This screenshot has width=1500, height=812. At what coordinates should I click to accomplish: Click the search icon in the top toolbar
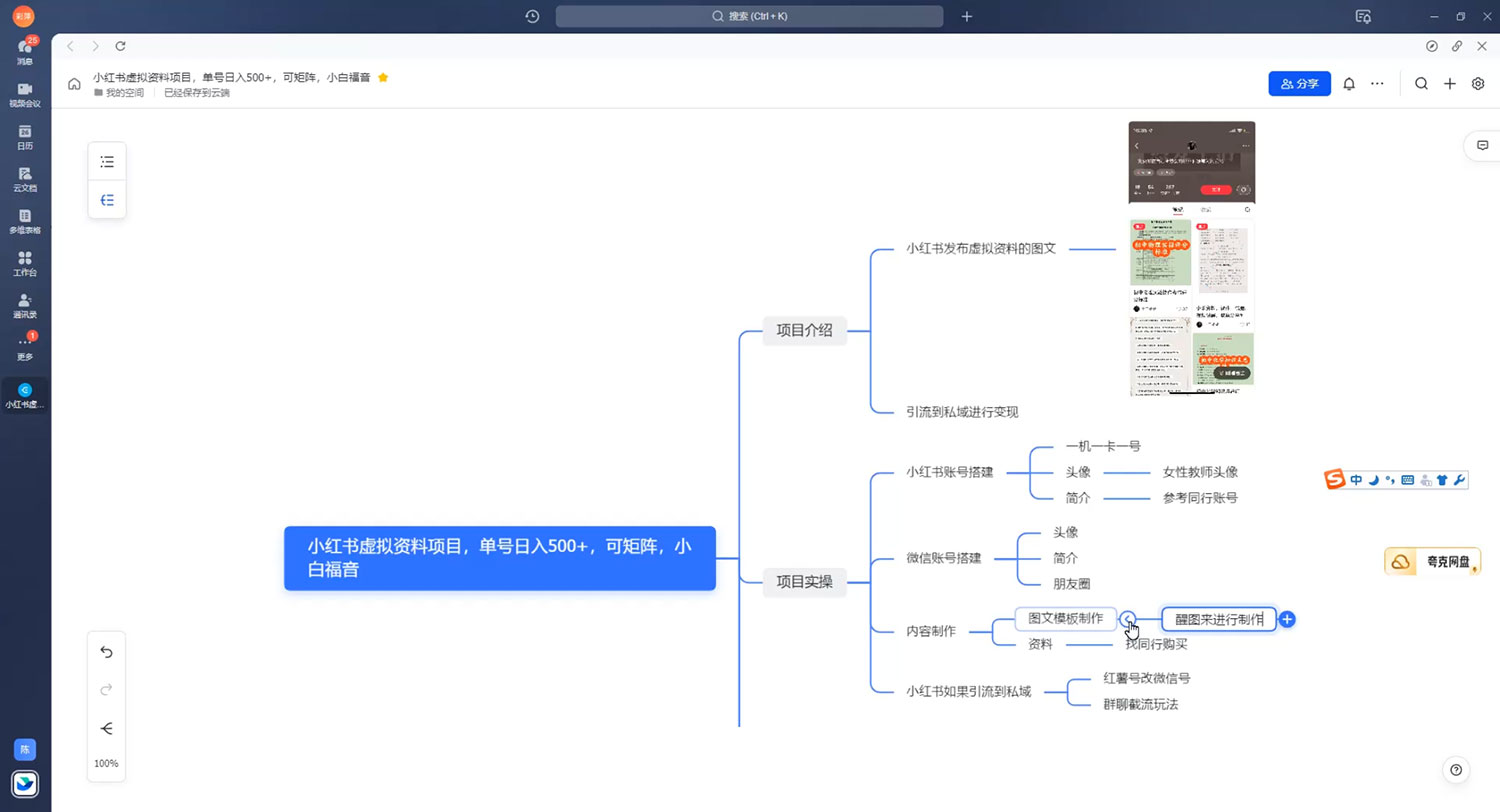[x=1421, y=84]
